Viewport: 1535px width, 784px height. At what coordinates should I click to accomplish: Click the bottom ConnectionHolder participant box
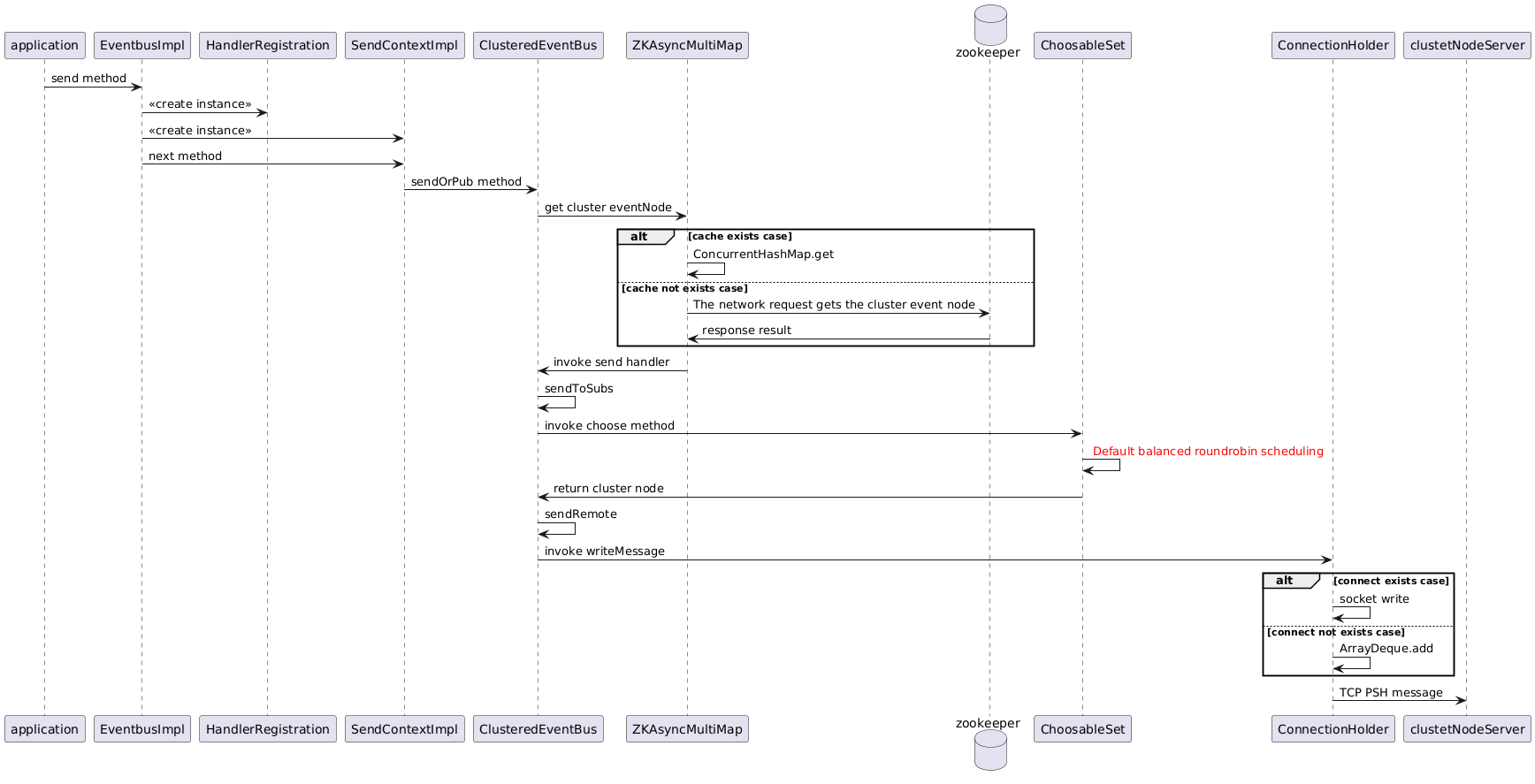pyautogui.click(x=1333, y=729)
